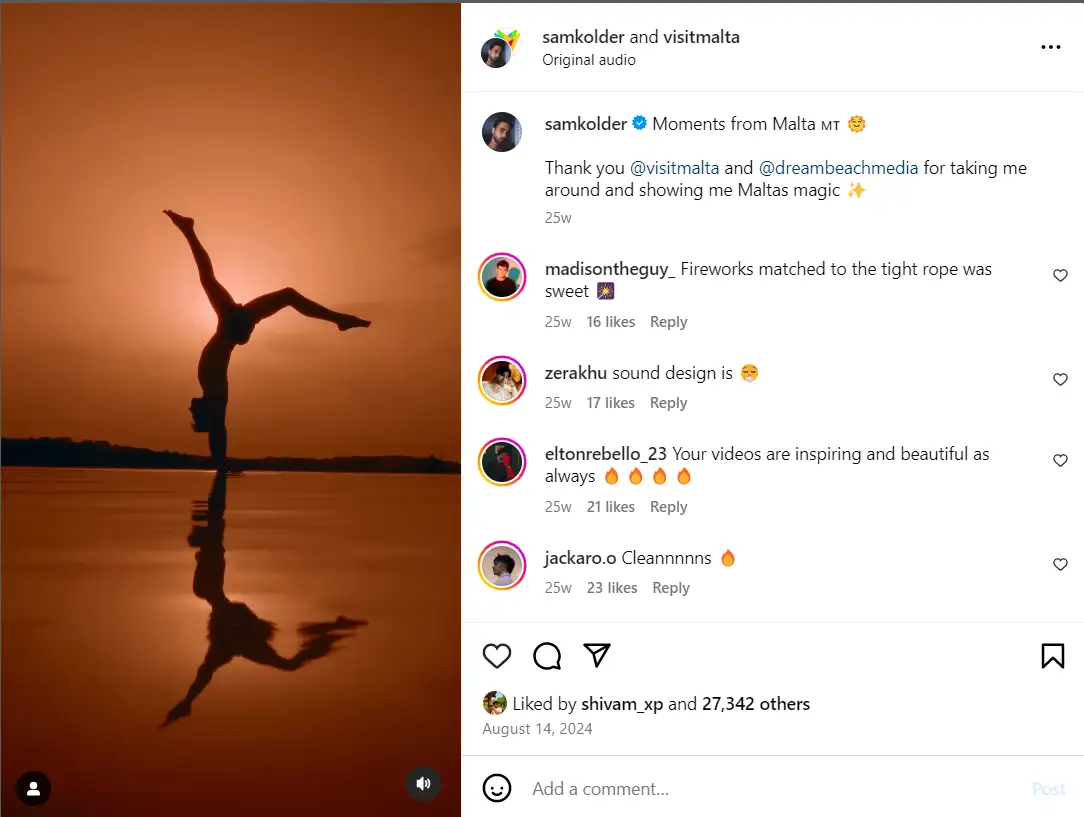Save the post with the bookmark icon
Image resolution: width=1084 pixels, height=817 pixels.
(x=1052, y=656)
